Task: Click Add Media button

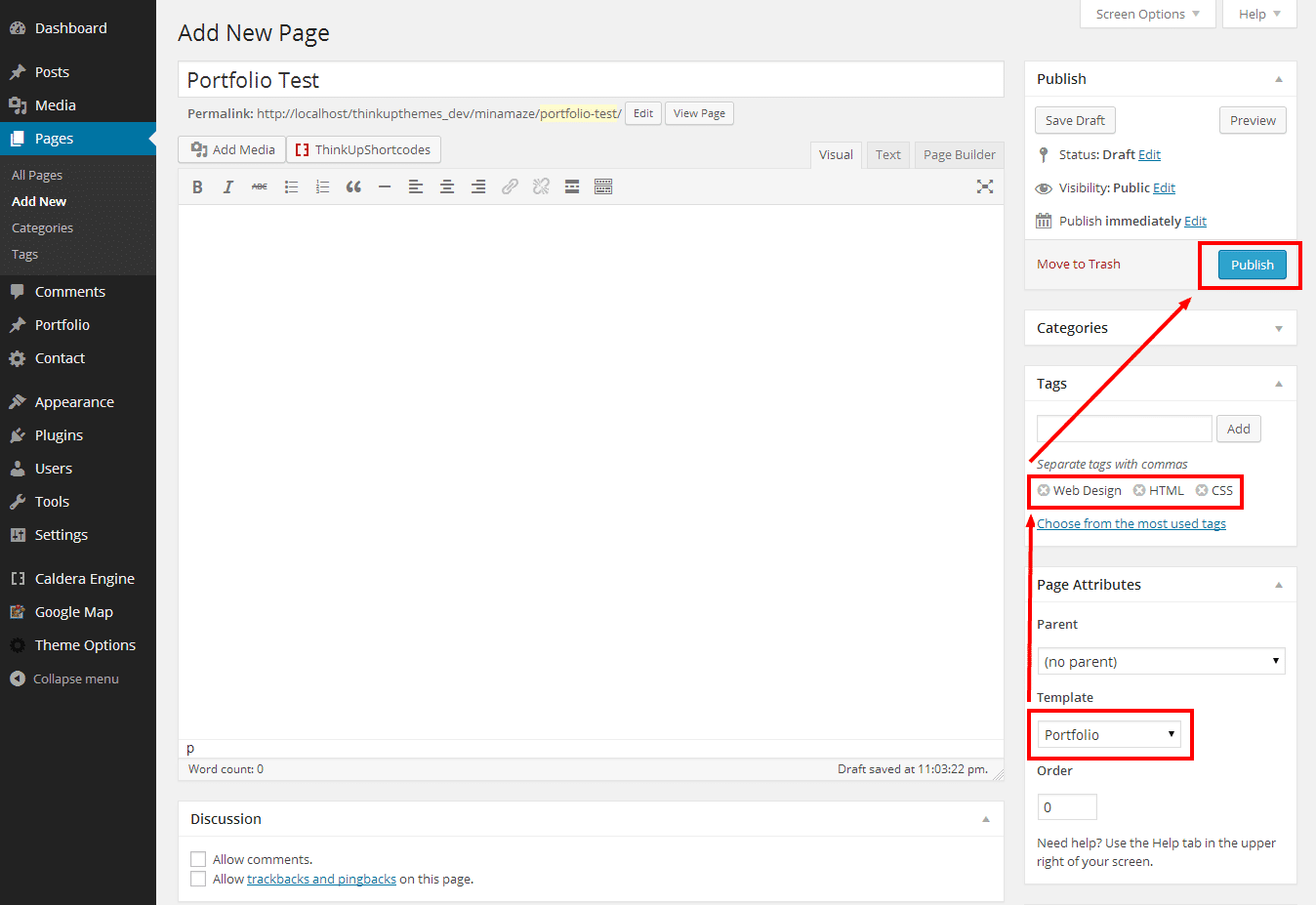Action: tap(232, 149)
